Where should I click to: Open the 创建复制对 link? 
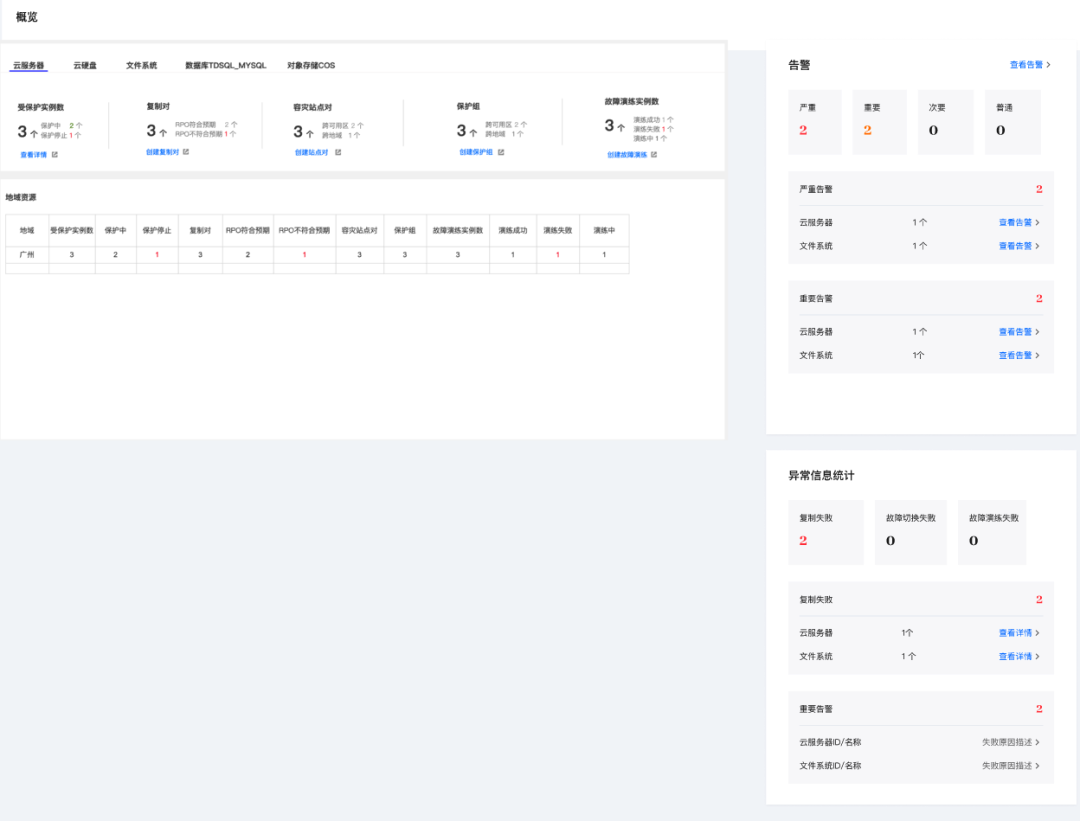pyautogui.click(x=162, y=152)
